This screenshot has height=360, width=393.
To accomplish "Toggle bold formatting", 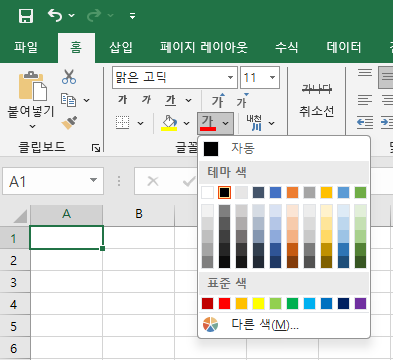I will click(123, 100).
